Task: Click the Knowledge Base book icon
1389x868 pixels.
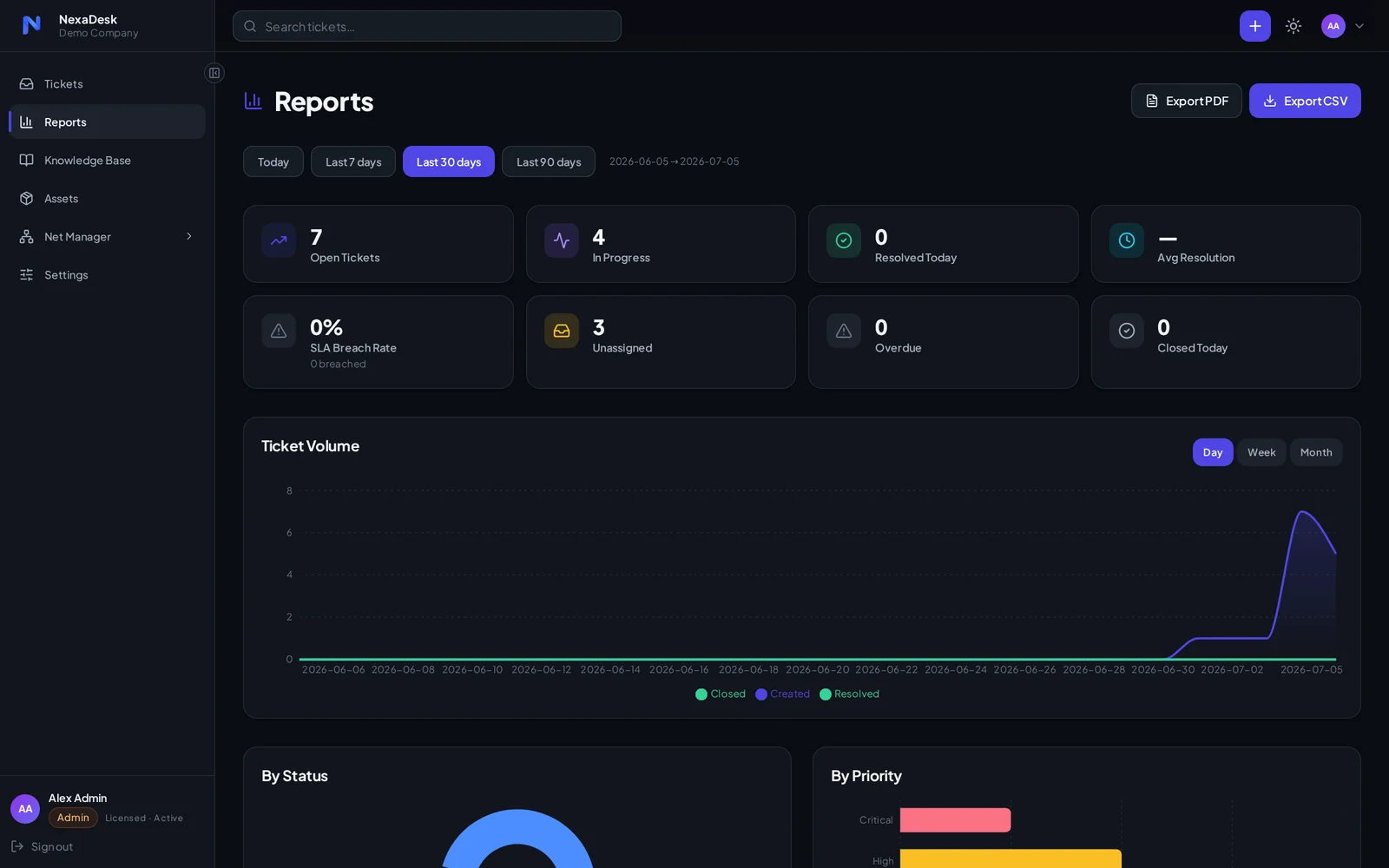Action: click(x=26, y=161)
